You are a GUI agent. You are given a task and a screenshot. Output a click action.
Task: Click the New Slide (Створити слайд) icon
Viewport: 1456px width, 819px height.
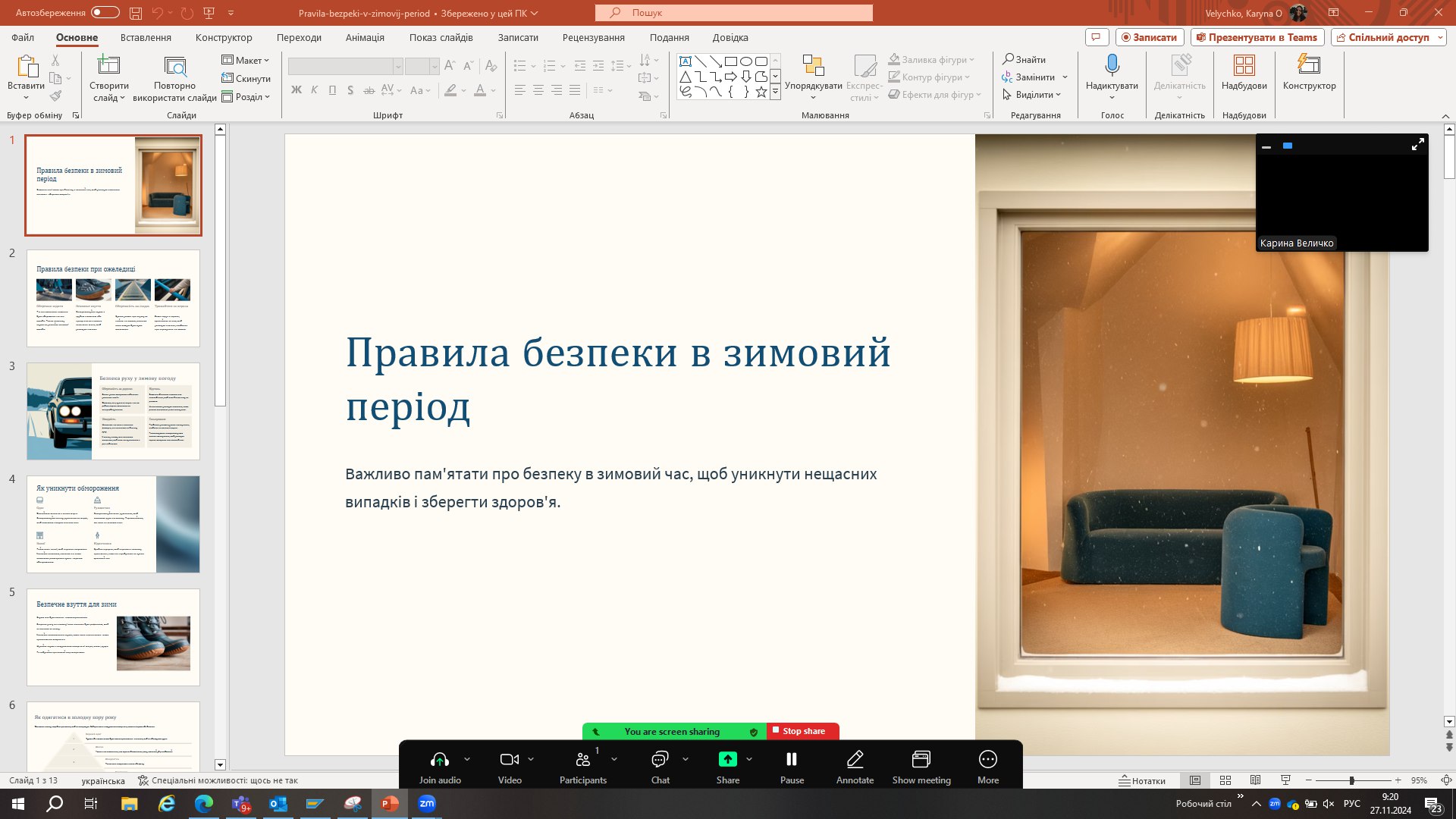108,66
